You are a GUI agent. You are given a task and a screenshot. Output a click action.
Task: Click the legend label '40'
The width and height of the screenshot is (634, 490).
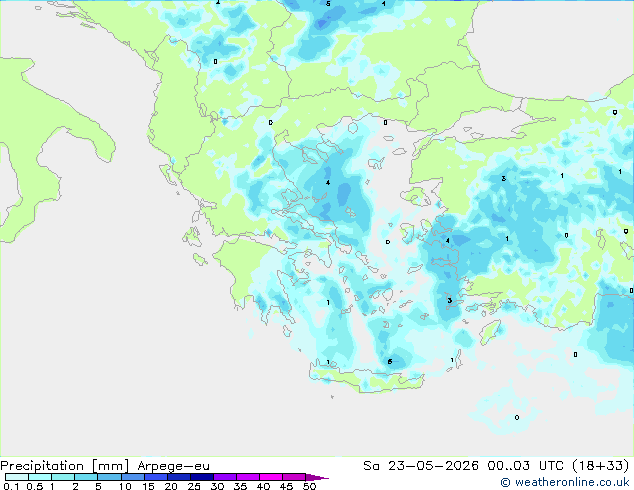point(263,486)
